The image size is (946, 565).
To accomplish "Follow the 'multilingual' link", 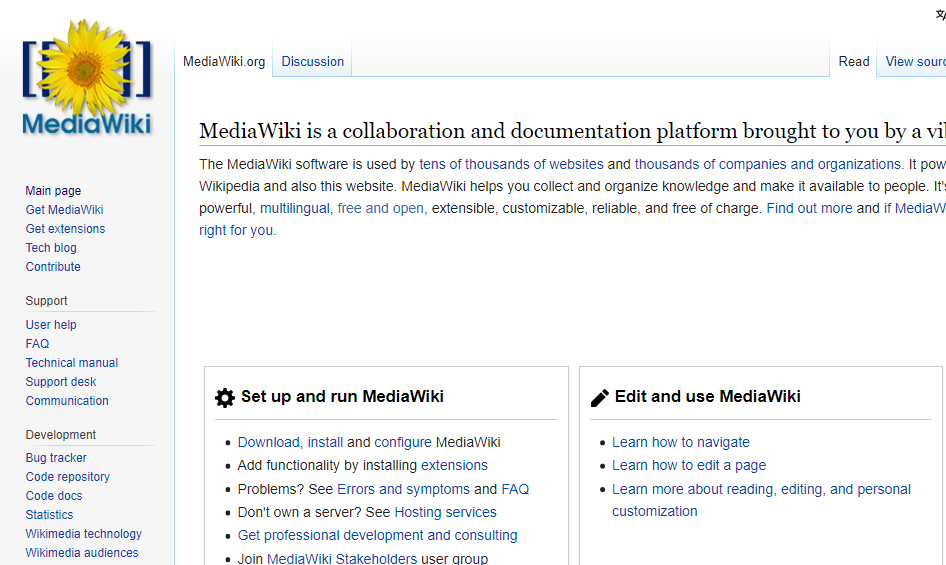I will pos(294,208).
